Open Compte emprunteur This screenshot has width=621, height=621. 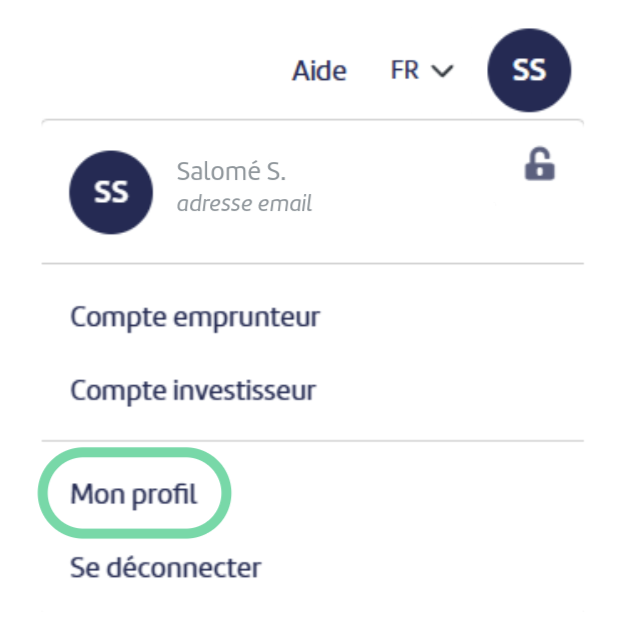(x=195, y=318)
